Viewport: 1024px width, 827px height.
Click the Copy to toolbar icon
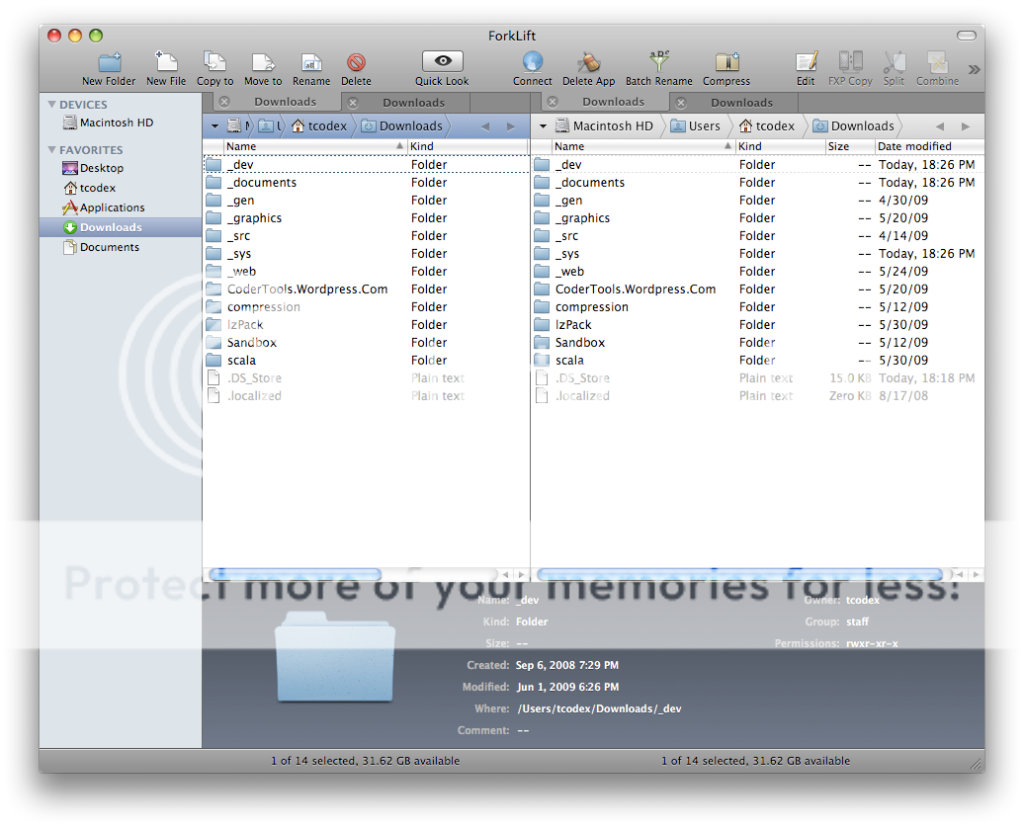[x=215, y=62]
